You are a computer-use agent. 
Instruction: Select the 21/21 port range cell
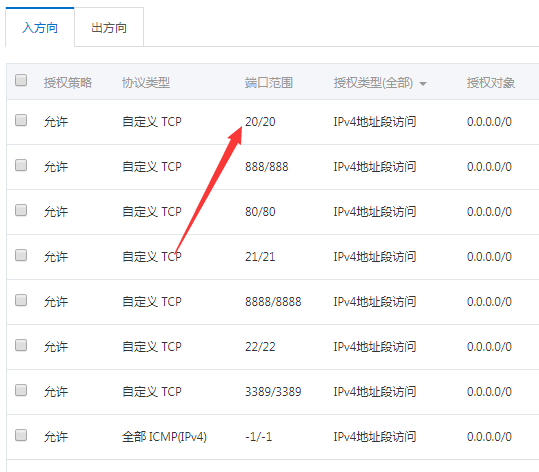(260, 257)
